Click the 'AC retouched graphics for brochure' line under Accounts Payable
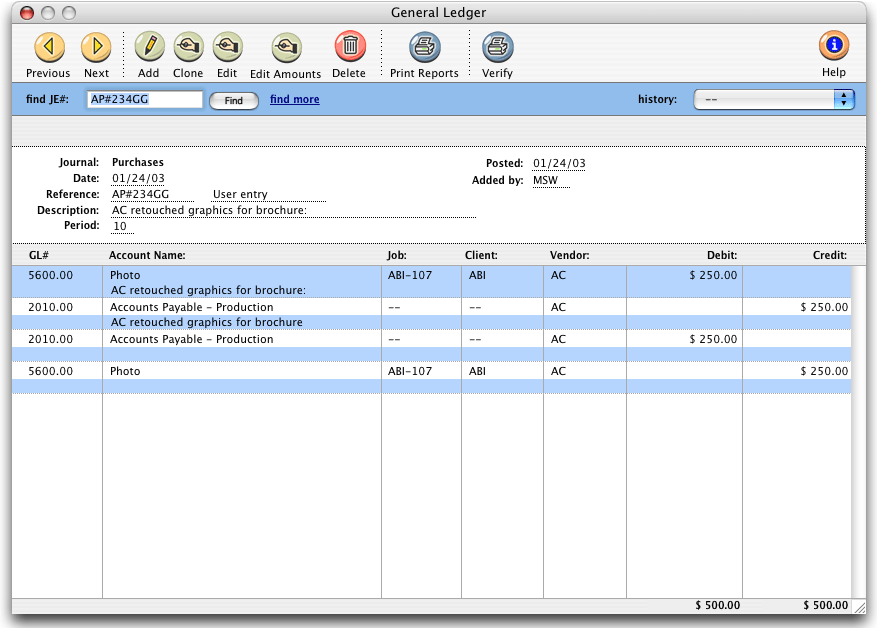 207,322
